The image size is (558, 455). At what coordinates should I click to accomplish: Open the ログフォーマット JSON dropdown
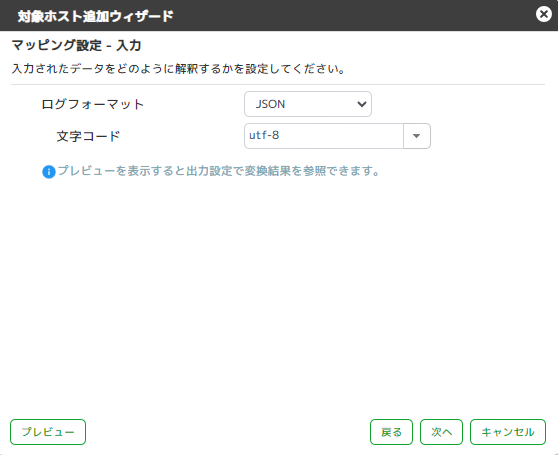pyautogui.click(x=308, y=104)
